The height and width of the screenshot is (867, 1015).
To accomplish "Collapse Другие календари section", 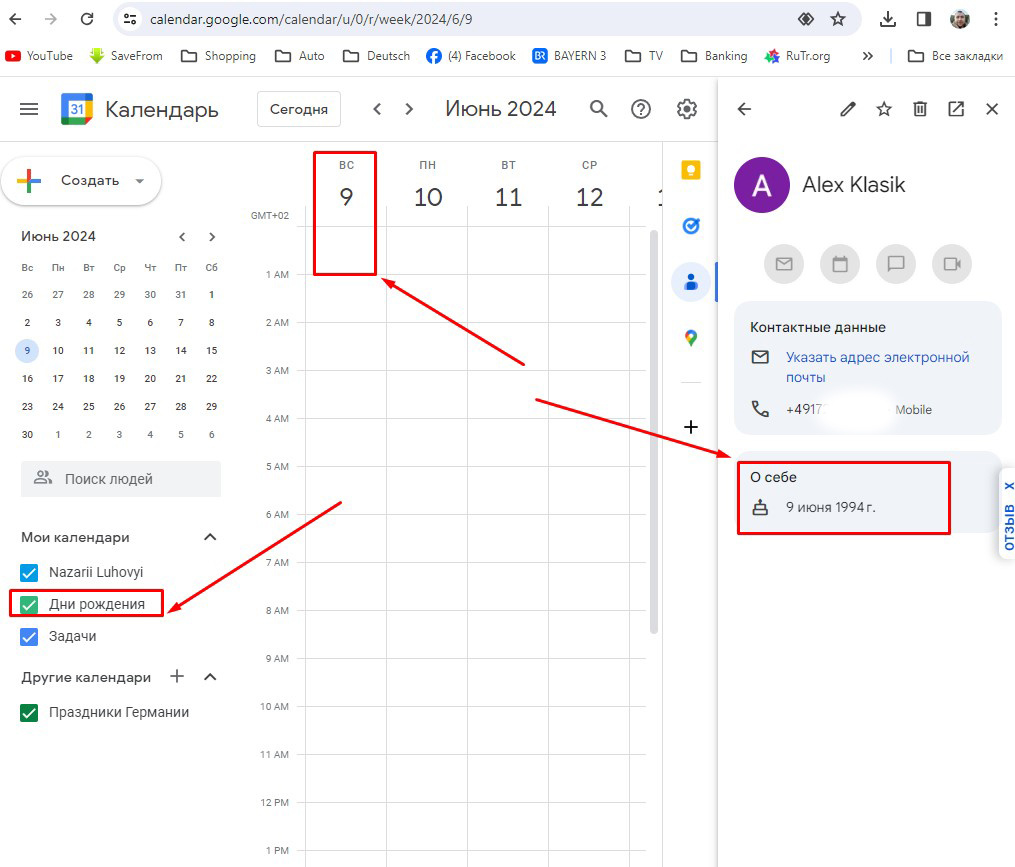I will (x=210, y=677).
